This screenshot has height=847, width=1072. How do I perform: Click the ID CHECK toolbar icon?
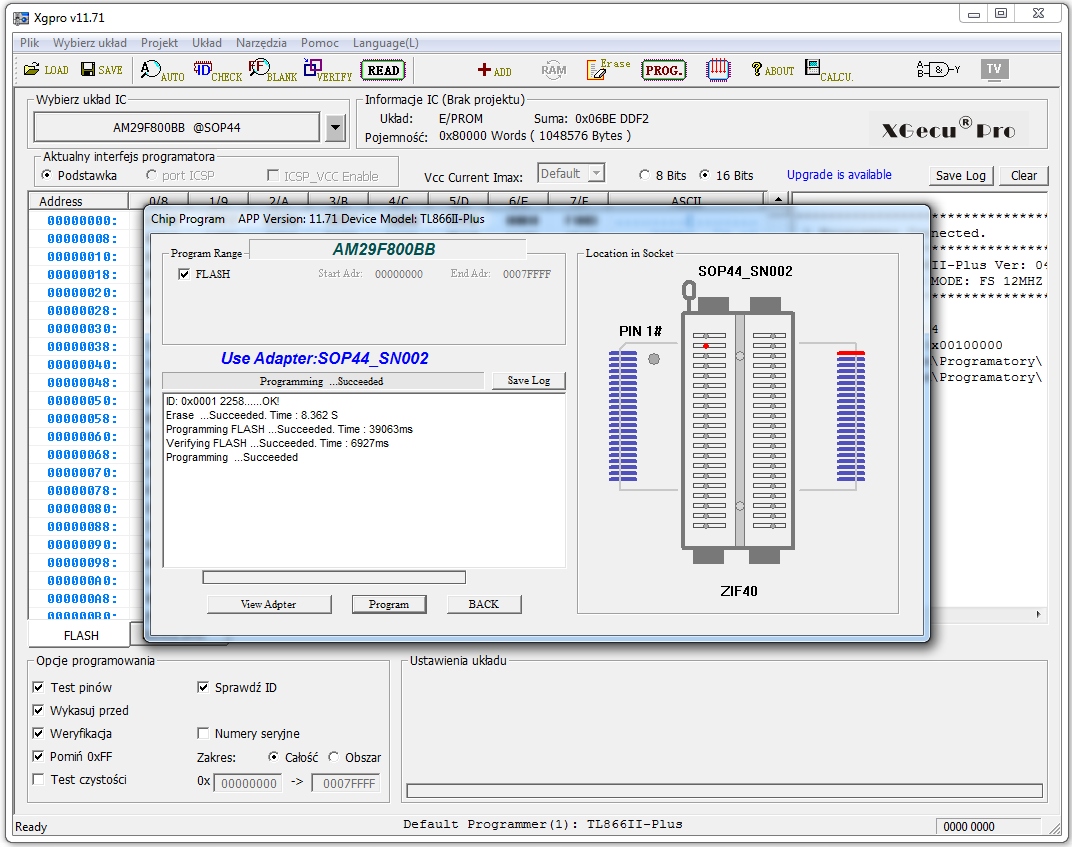tap(217, 70)
